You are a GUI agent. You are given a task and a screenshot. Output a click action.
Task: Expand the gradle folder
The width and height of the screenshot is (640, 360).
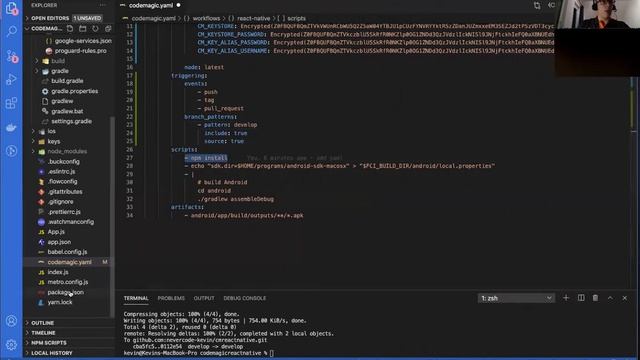coord(59,71)
